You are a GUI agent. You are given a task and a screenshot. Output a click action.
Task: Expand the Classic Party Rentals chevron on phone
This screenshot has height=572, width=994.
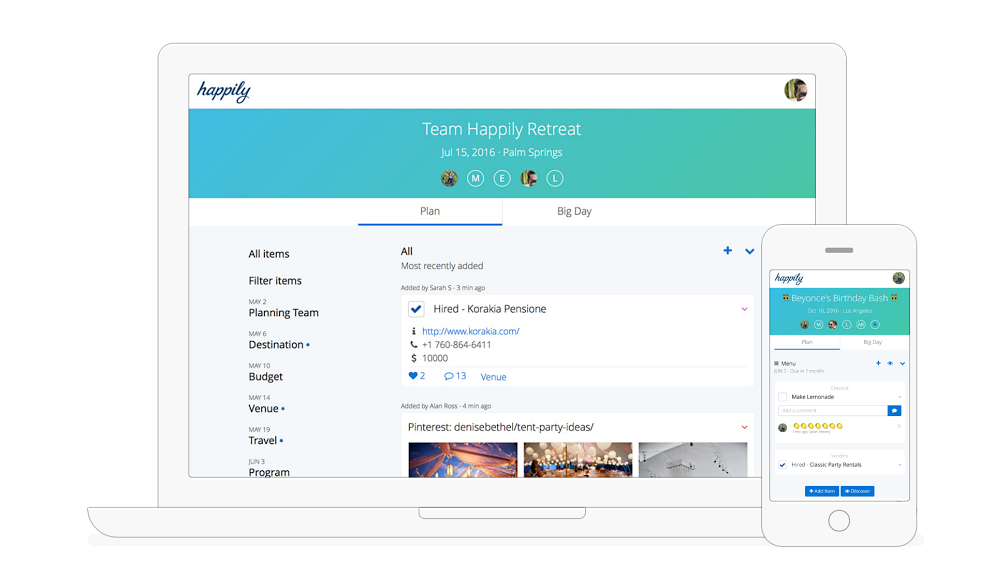[x=900, y=465]
